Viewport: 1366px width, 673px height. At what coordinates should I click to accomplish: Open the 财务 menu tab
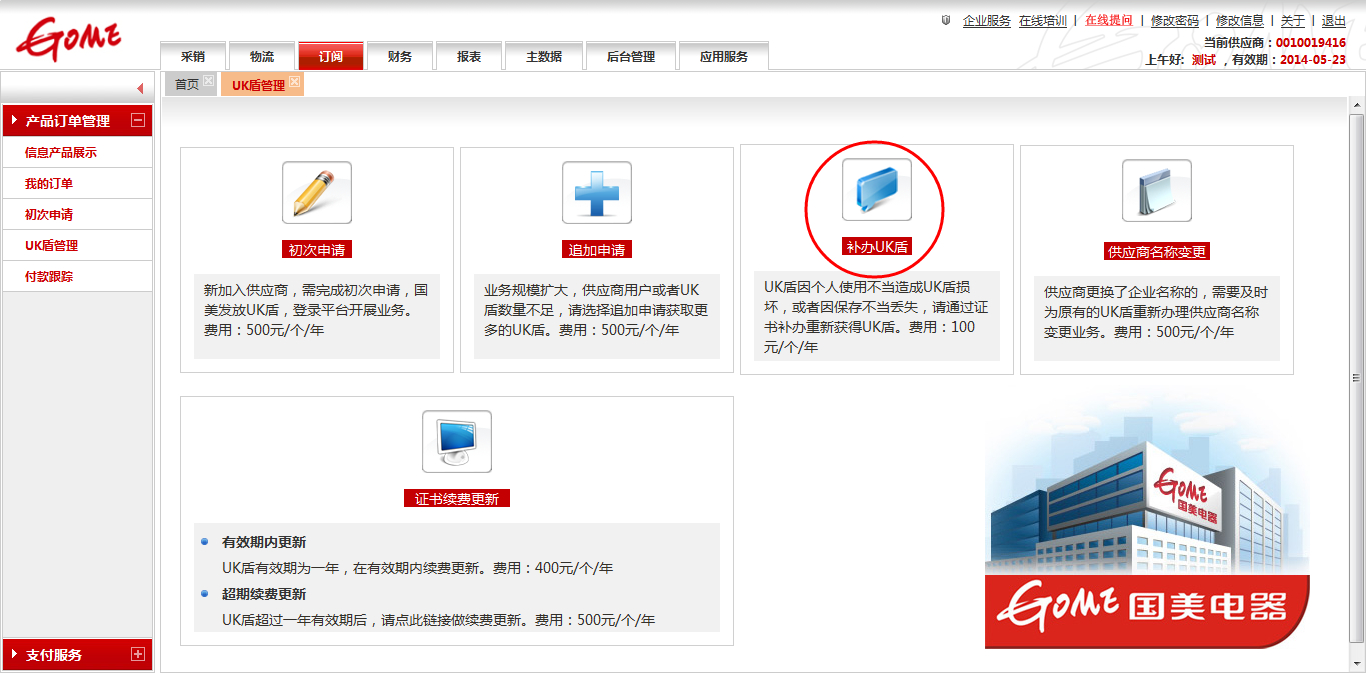400,57
